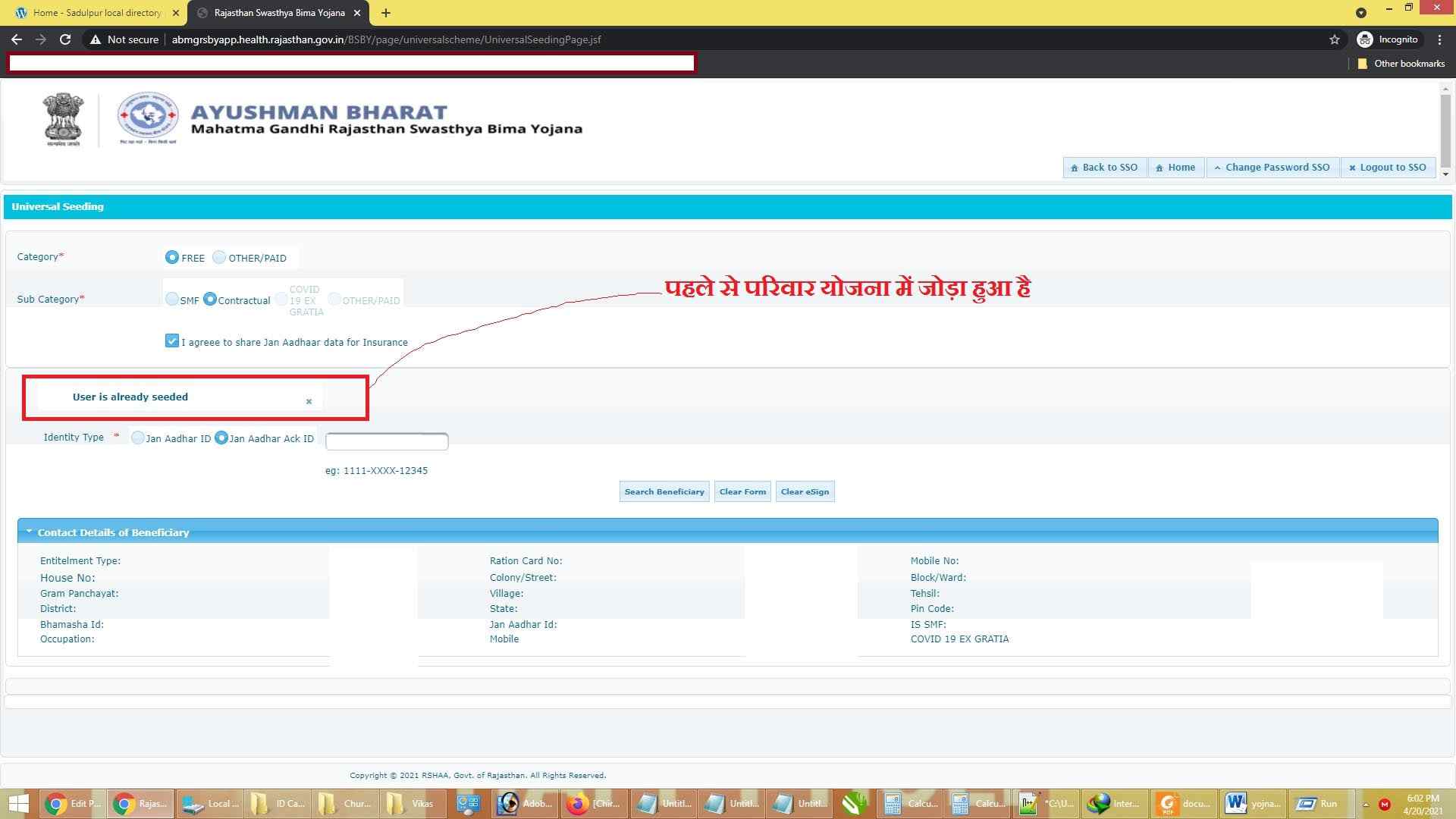Select Jan Aadhar Ack ID identity type
The height and width of the screenshot is (819, 1456).
pyautogui.click(x=221, y=438)
